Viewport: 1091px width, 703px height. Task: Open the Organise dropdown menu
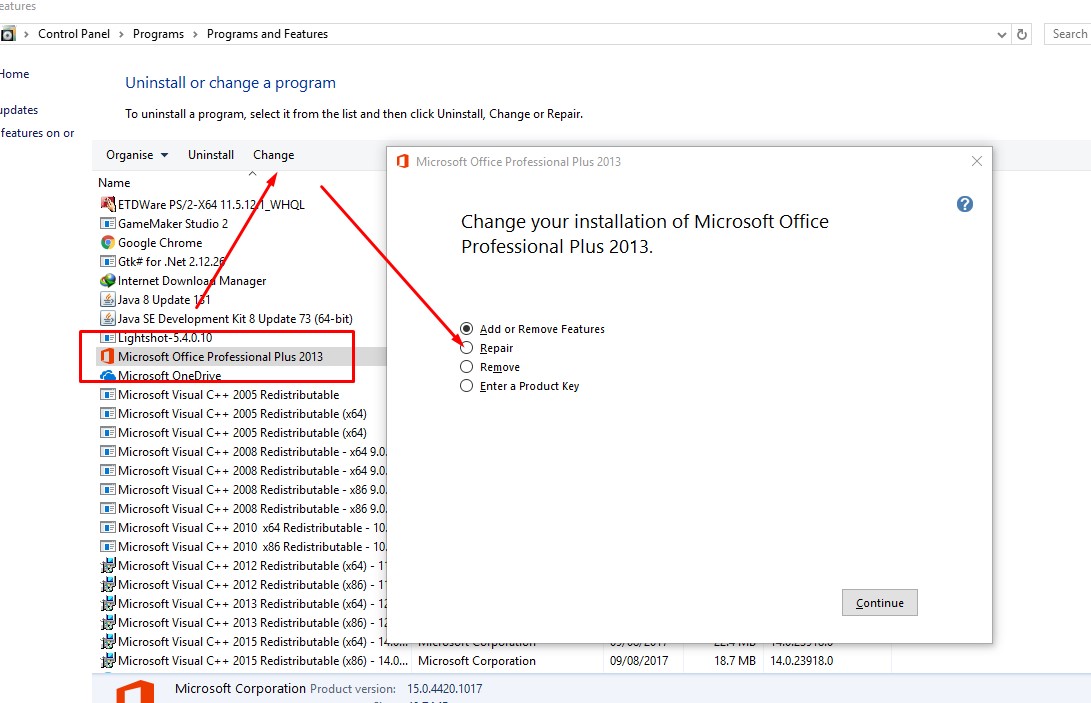[137, 155]
